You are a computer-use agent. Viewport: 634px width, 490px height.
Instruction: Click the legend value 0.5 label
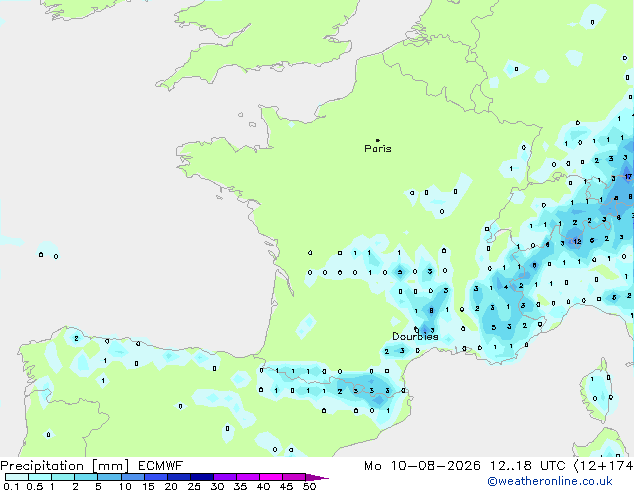(x=35, y=486)
